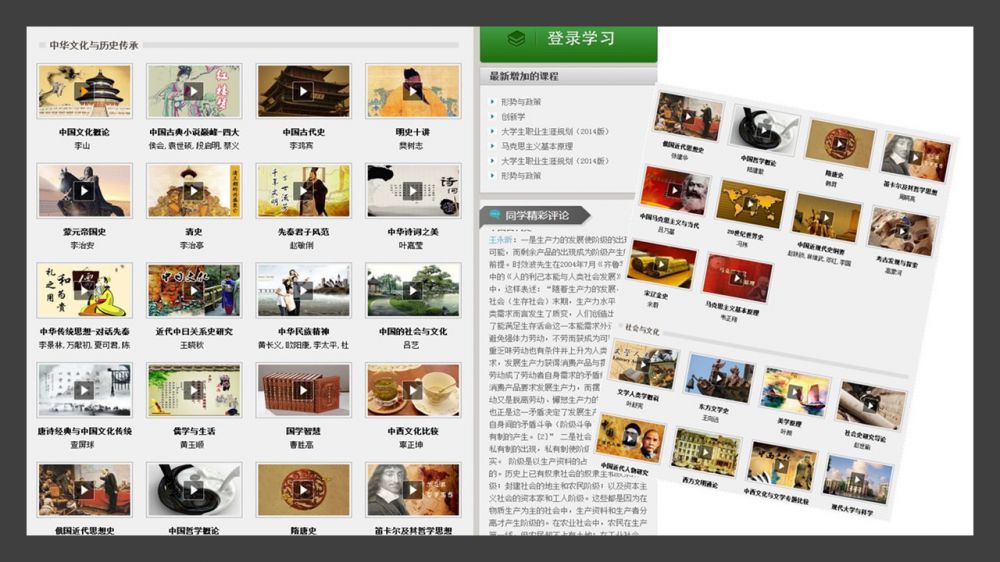This screenshot has width=1000, height=562.
Task: Click play icon on 中西文化比较 thumbnail
Action: pyautogui.click(x=412, y=390)
